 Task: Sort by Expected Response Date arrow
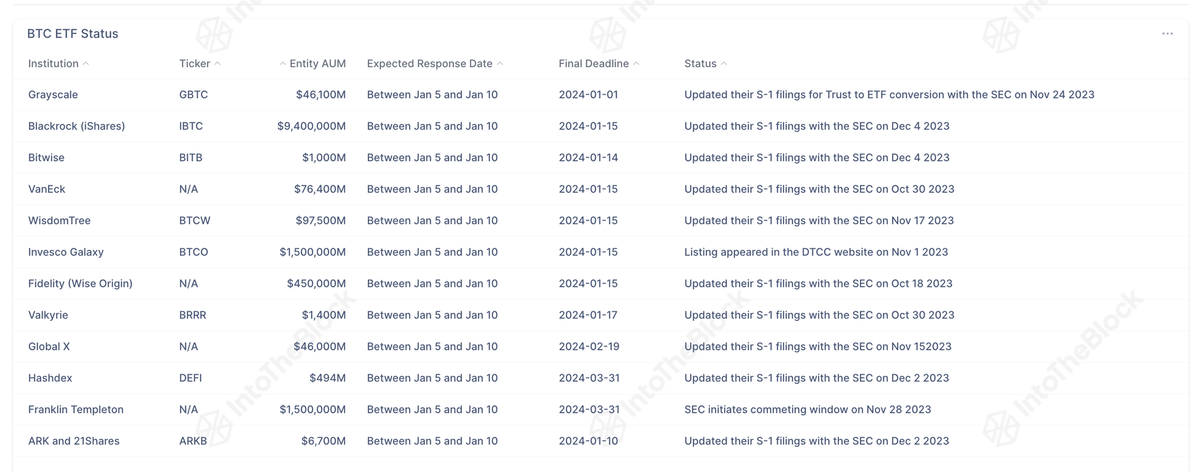tap(500, 64)
